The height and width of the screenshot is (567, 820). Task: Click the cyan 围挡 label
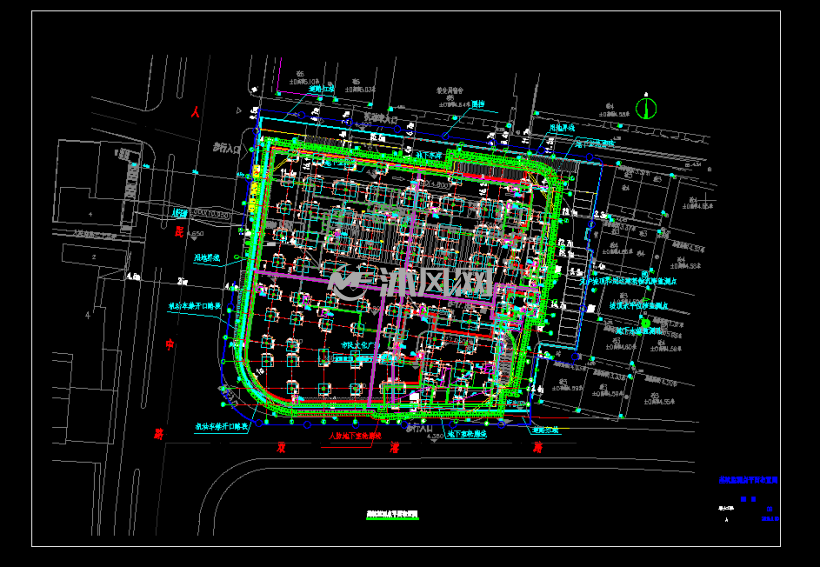point(478,104)
